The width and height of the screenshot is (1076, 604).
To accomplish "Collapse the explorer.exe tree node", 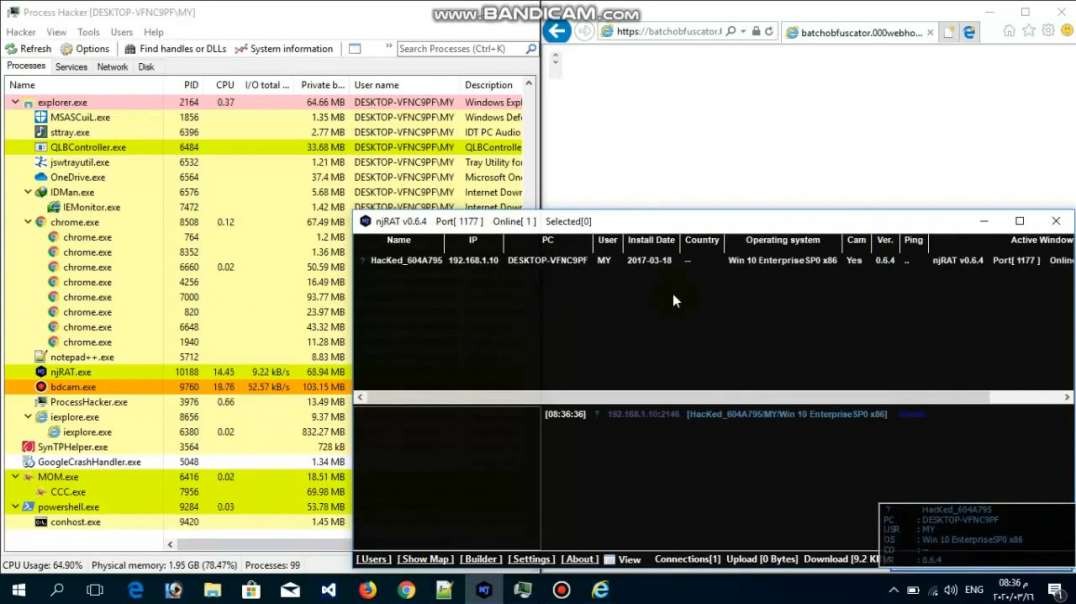I will [15, 102].
